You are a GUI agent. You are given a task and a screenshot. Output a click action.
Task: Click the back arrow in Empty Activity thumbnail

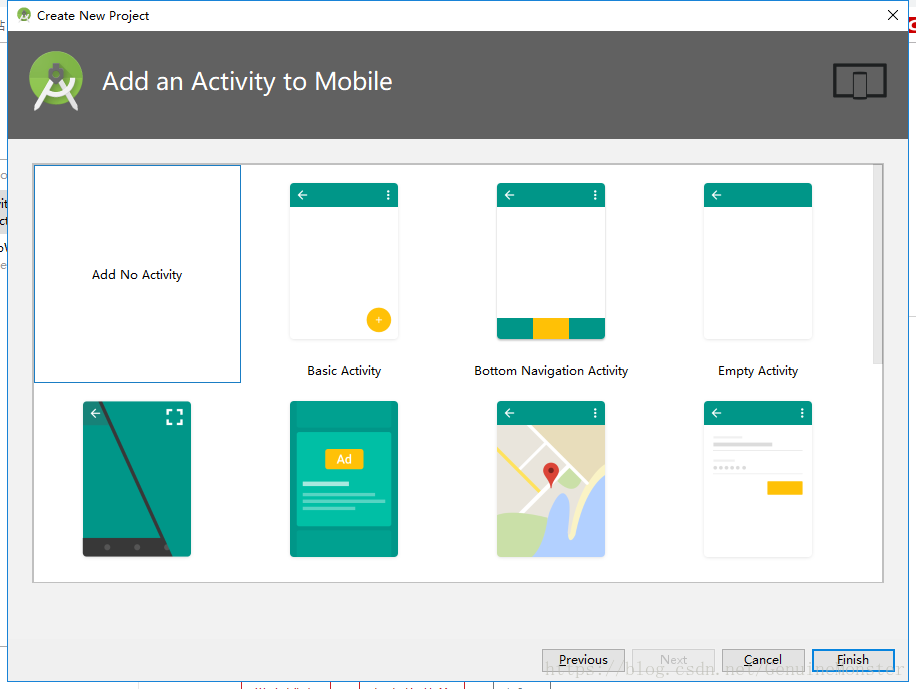point(716,195)
